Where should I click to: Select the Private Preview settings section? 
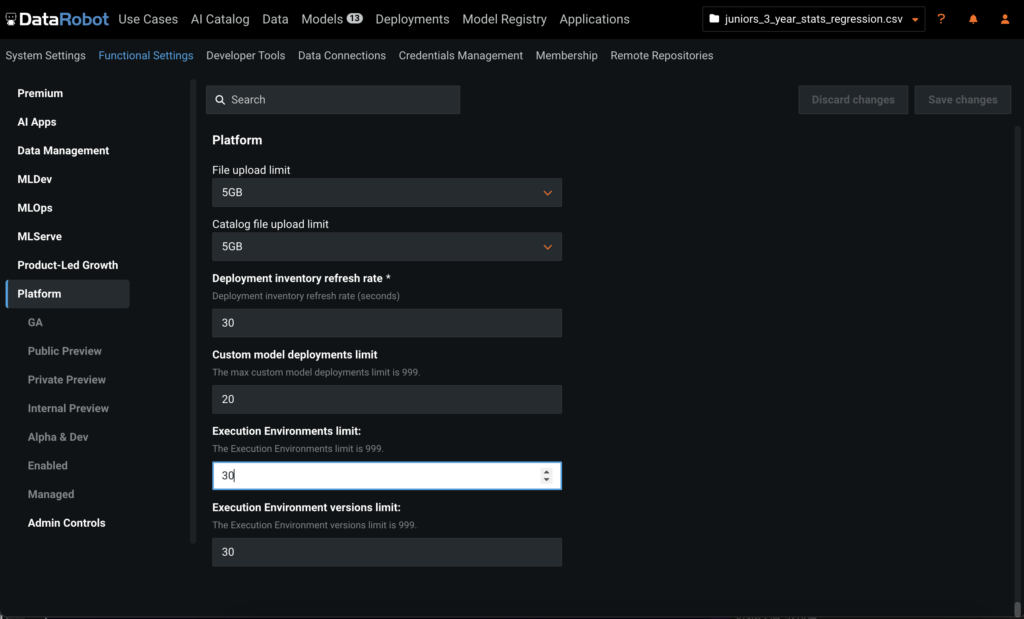click(x=65, y=379)
